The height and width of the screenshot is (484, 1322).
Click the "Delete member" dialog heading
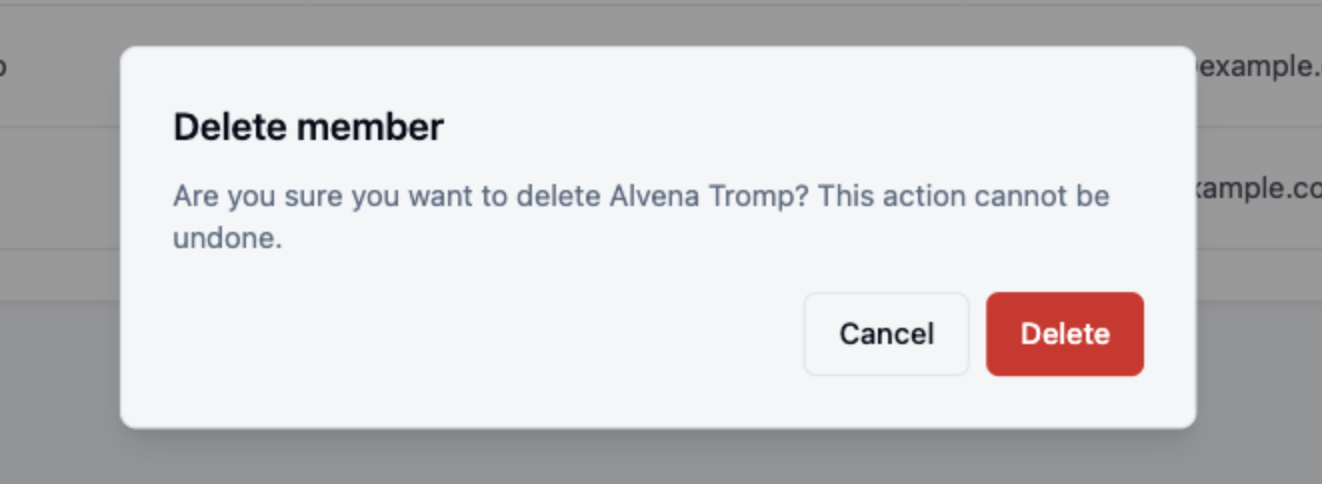308,128
